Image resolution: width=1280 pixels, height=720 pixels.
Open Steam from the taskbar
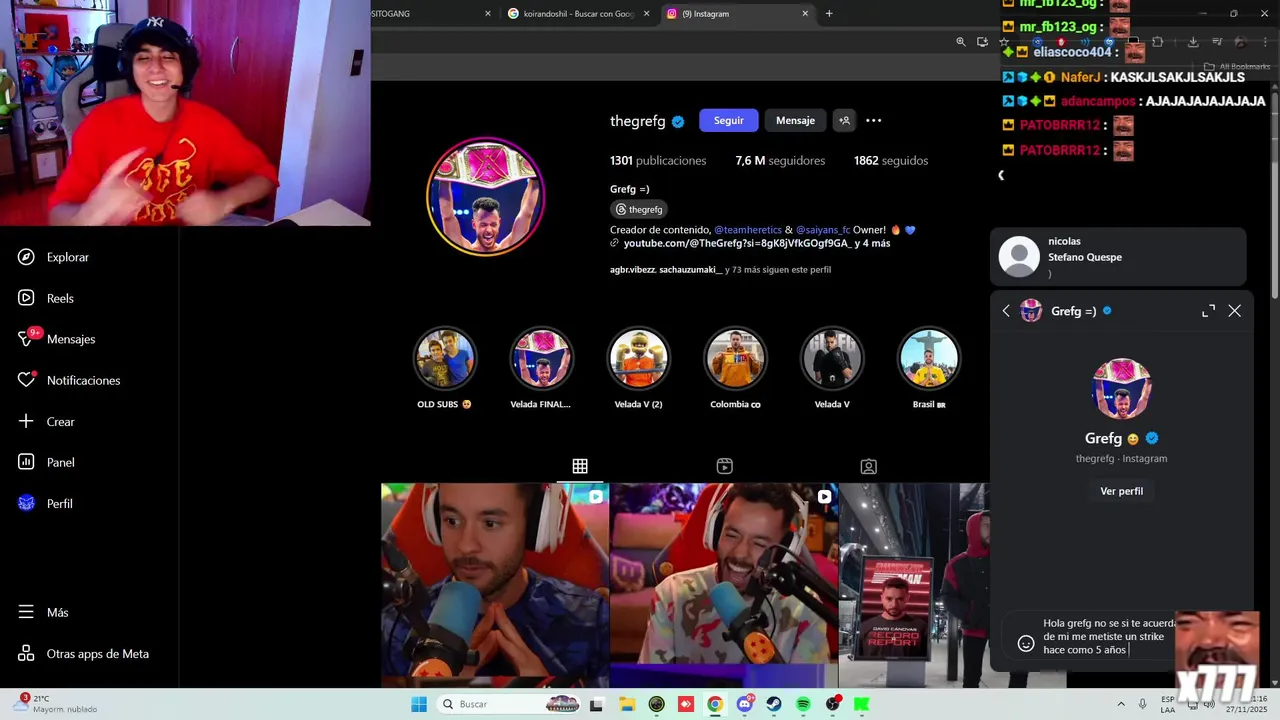coord(774,704)
